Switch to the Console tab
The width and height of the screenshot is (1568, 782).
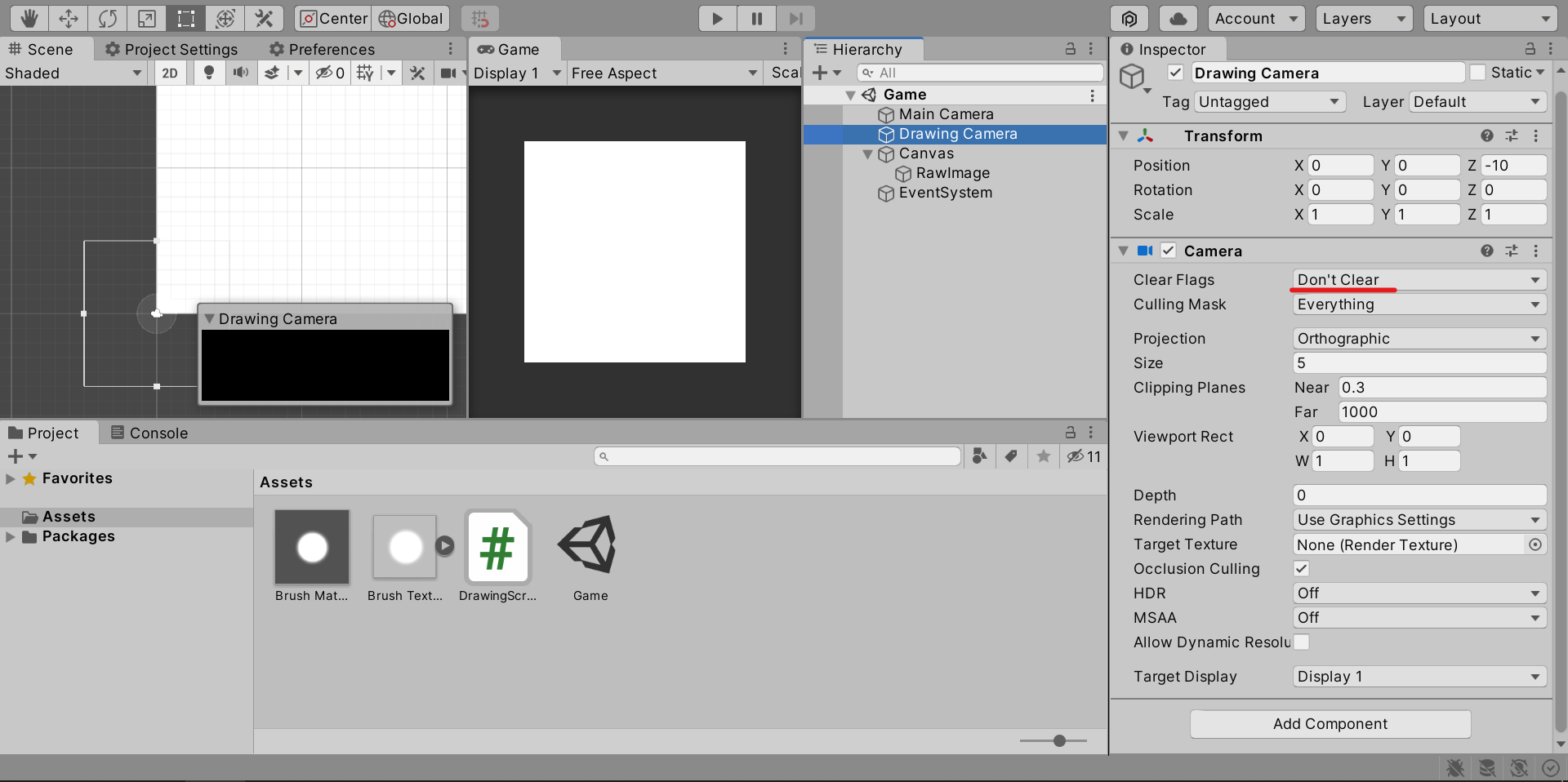[149, 433]
